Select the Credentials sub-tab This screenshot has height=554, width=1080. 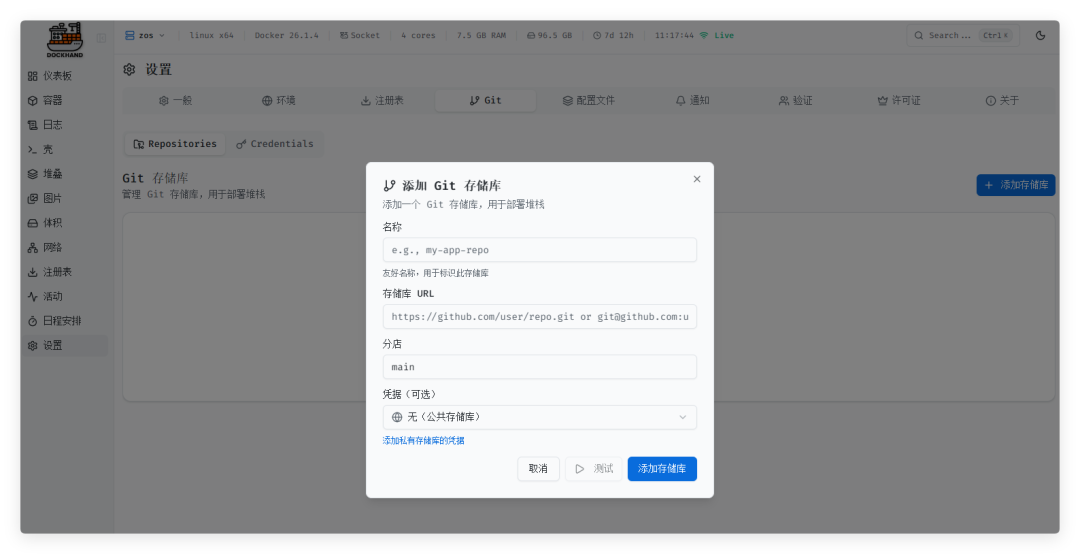coord(275,144)
